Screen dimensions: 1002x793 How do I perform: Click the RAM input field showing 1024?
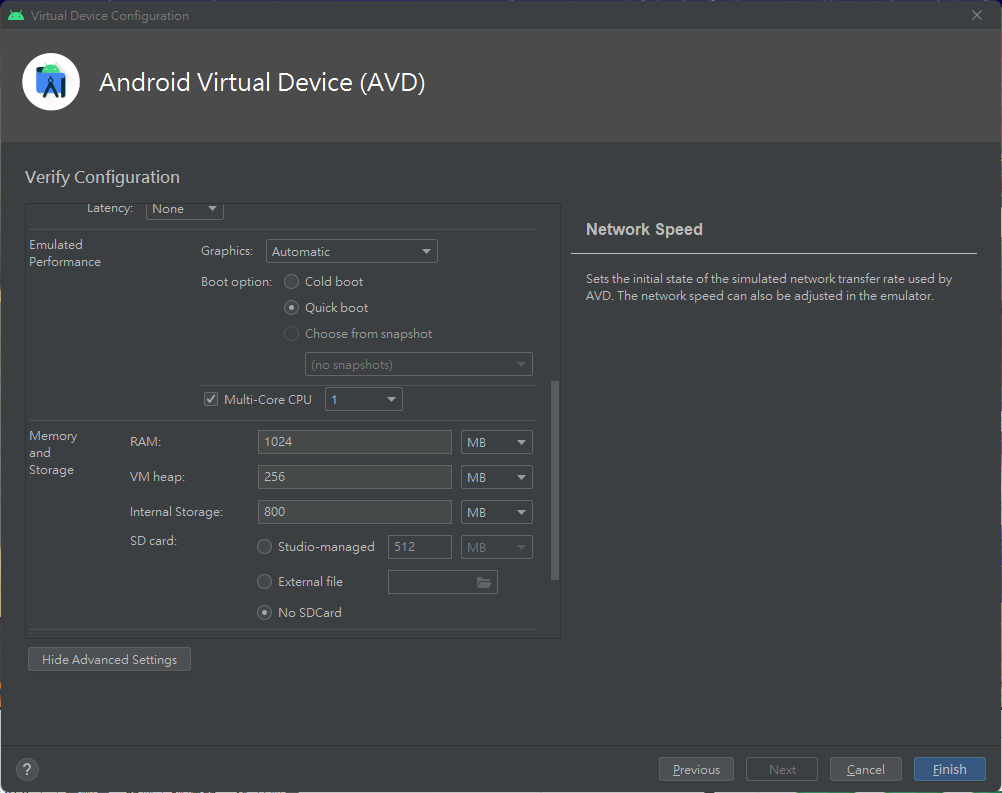tap(355, 442)
